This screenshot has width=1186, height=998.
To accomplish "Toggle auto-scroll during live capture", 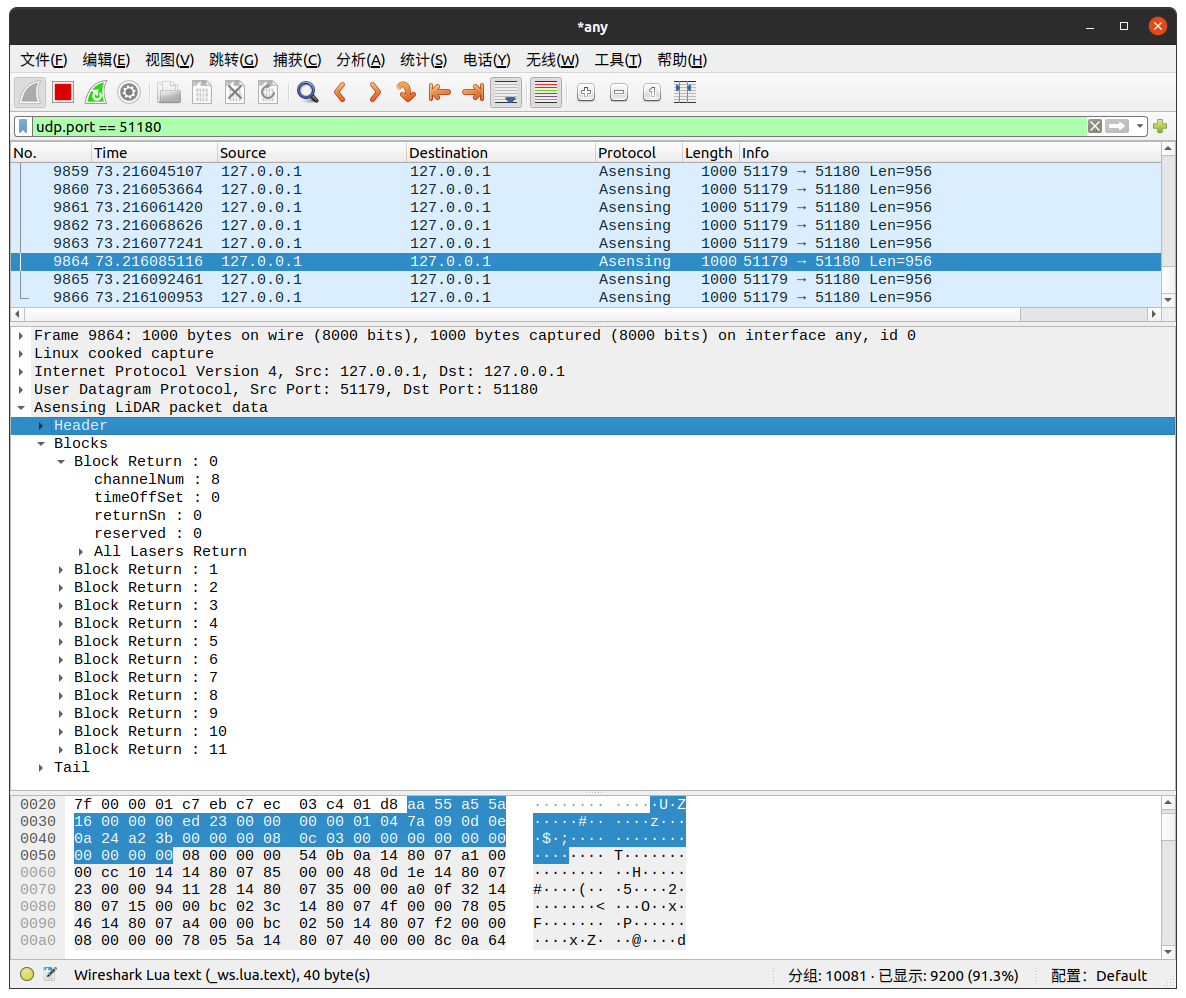I will coord(506,92).
